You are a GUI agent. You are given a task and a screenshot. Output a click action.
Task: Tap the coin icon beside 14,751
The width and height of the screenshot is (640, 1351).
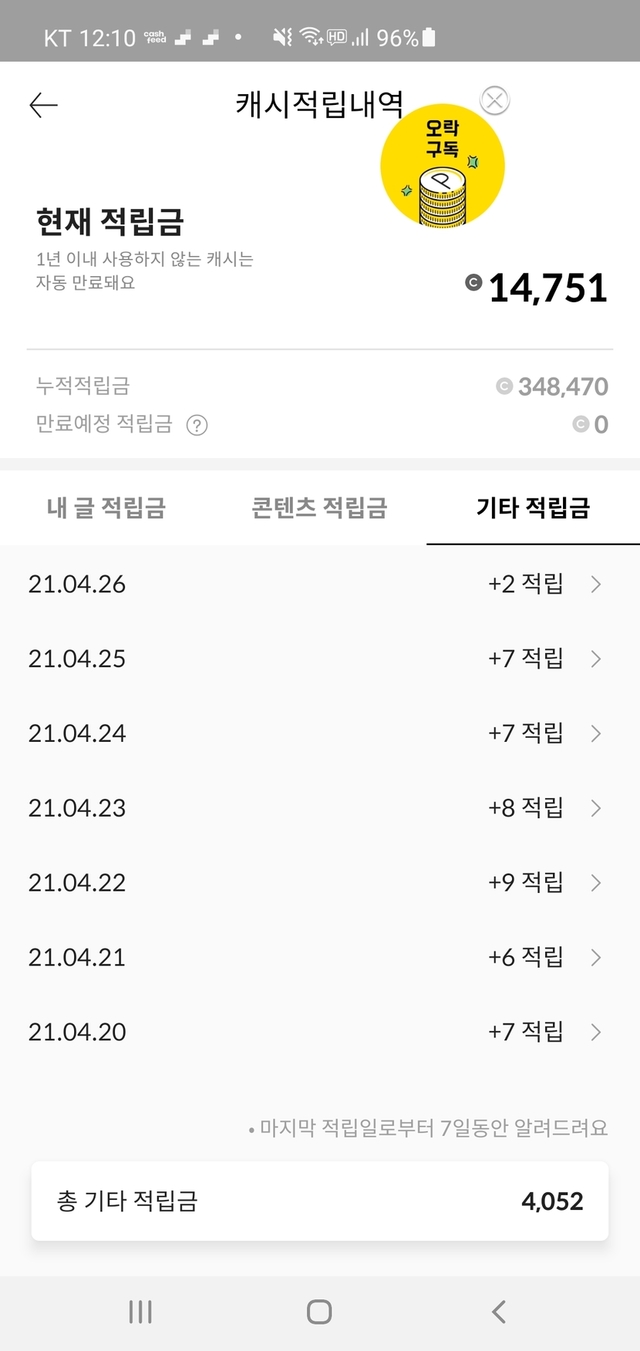(x=474, y=283)
